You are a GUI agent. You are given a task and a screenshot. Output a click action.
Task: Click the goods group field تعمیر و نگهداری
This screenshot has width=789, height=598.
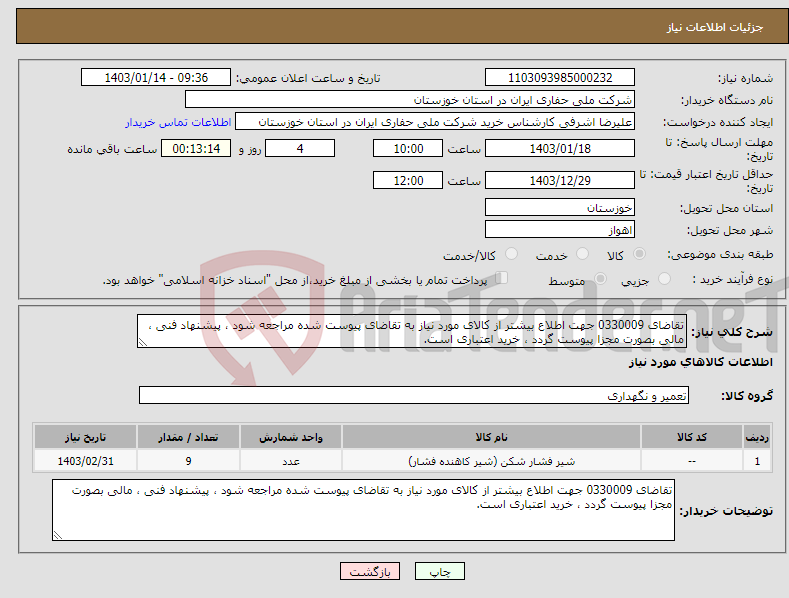point(414,396)
